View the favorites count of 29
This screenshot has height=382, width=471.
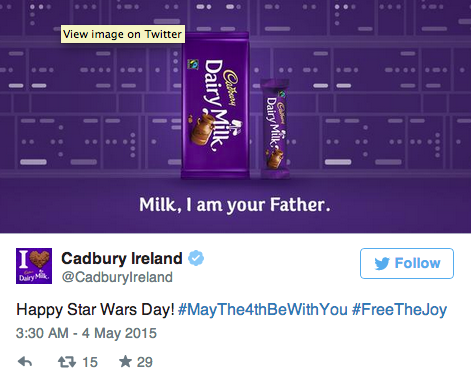145,362
